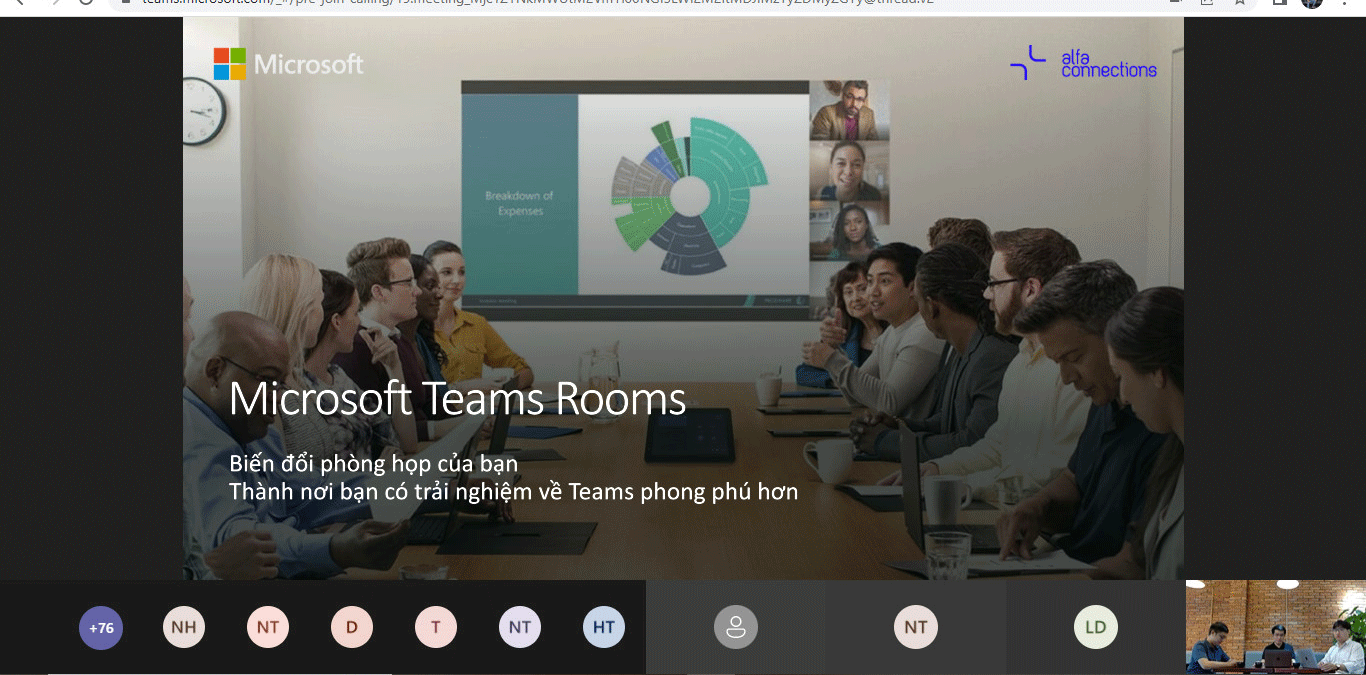Image resolution: width=1366 pixels, height=675 pixels.
Task: Click the alfa connections logo
Action: click(1083, 63)
